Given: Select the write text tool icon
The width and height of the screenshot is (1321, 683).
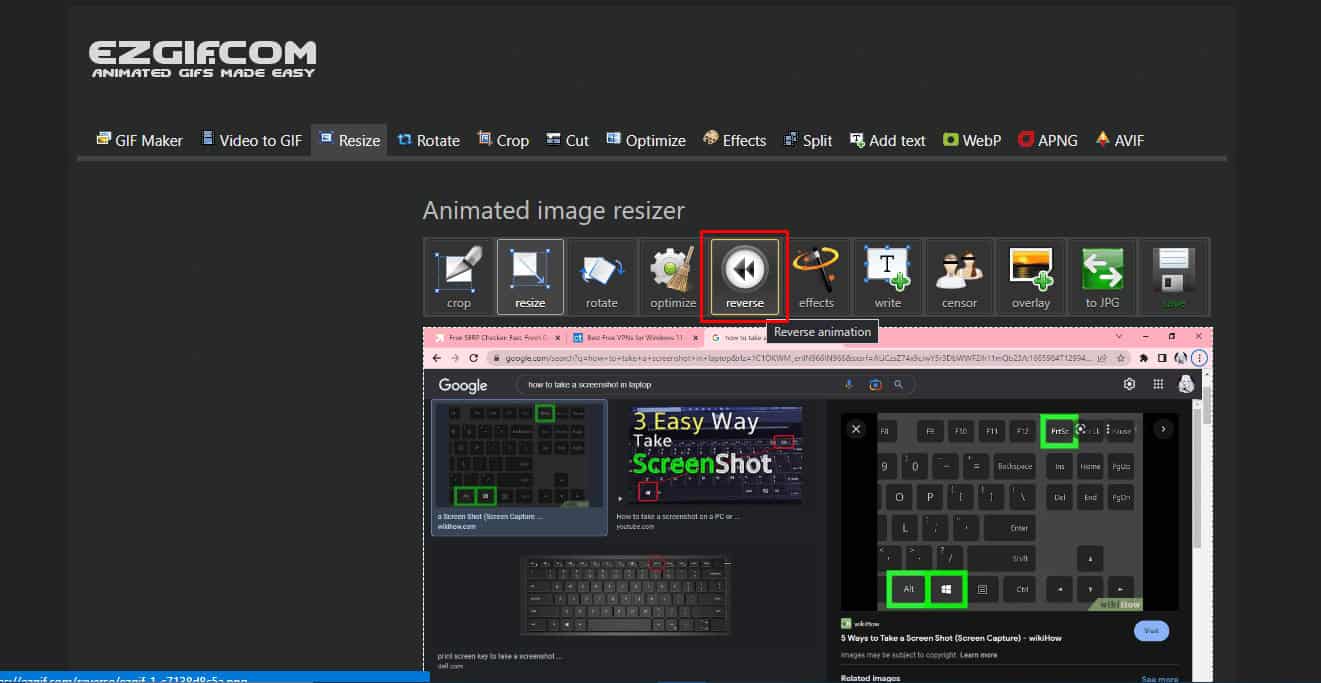Looking at the screenshot, I should 888,277.
